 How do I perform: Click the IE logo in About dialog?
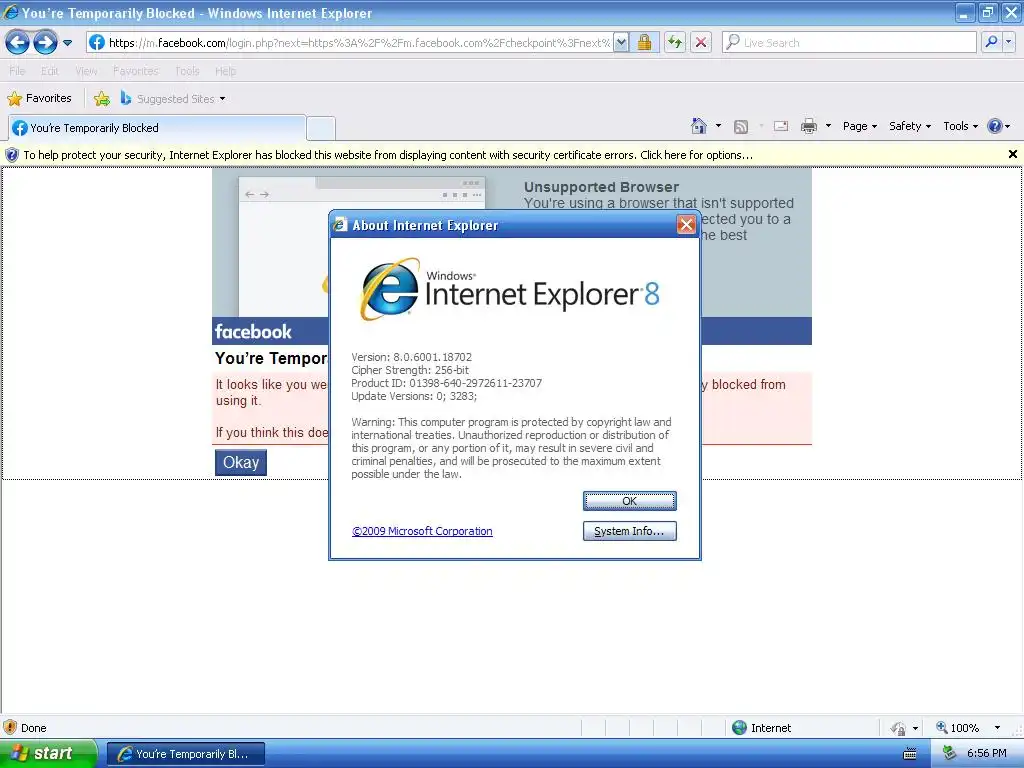[390, 289]
